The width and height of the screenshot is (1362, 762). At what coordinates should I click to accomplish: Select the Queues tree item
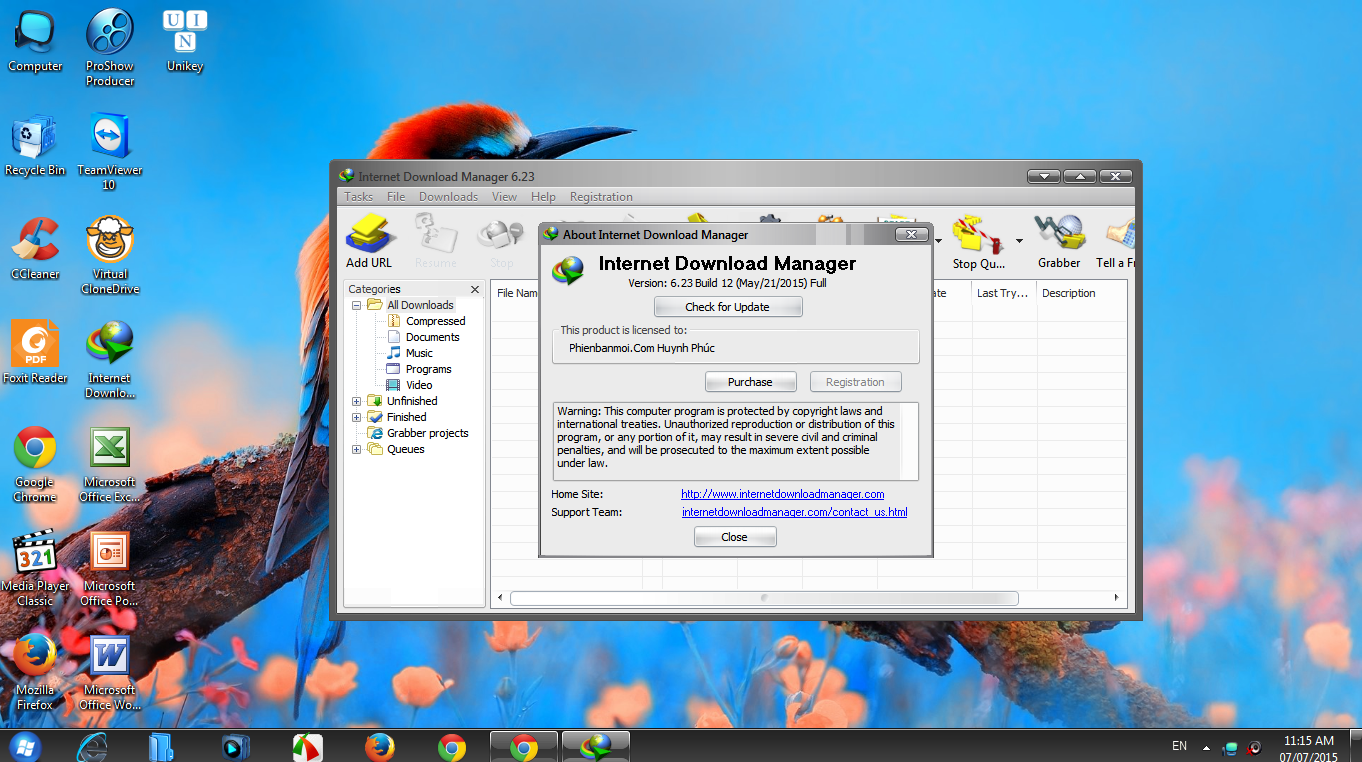[405, 449]
